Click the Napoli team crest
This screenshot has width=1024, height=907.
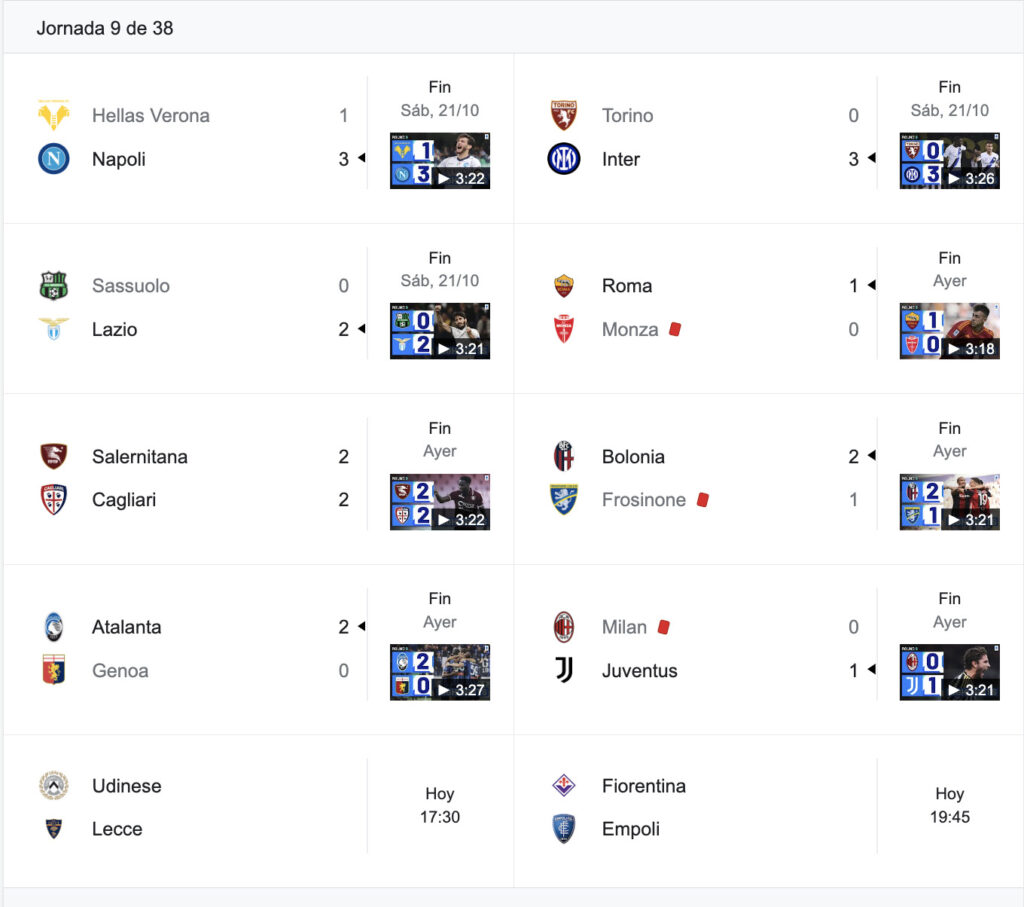(54, 159)
